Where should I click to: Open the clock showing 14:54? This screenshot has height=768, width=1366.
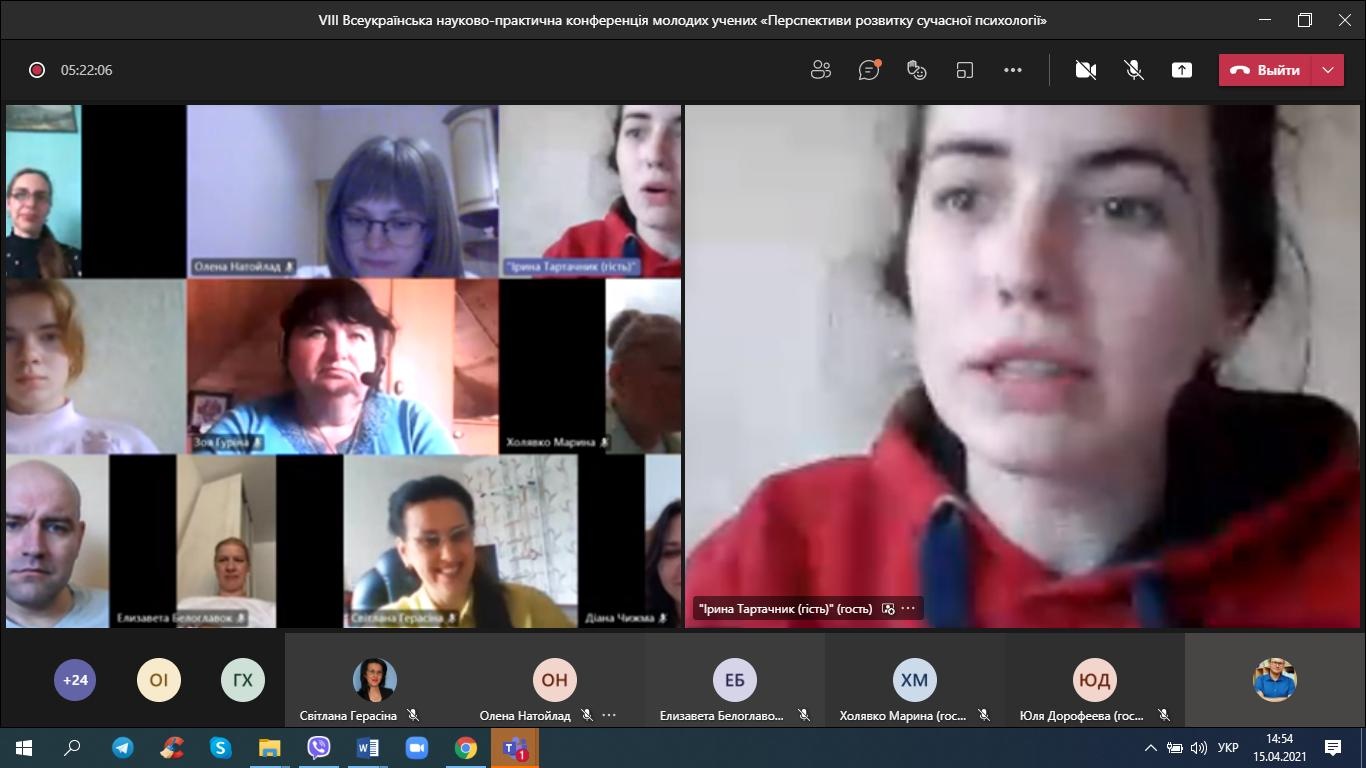tap(1280, 748)
